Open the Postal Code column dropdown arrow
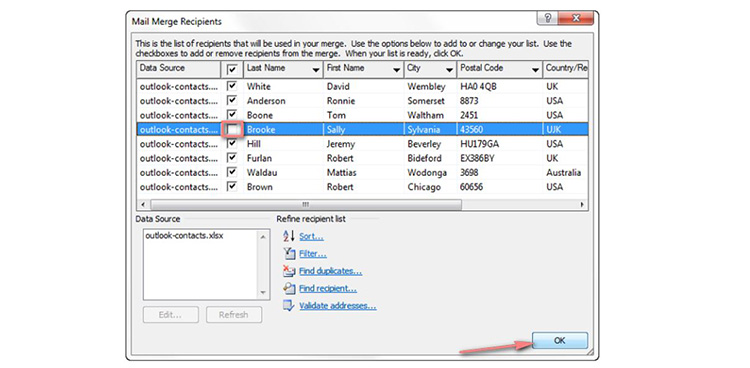This screenshot has width=750, height=368. (536, 70)
